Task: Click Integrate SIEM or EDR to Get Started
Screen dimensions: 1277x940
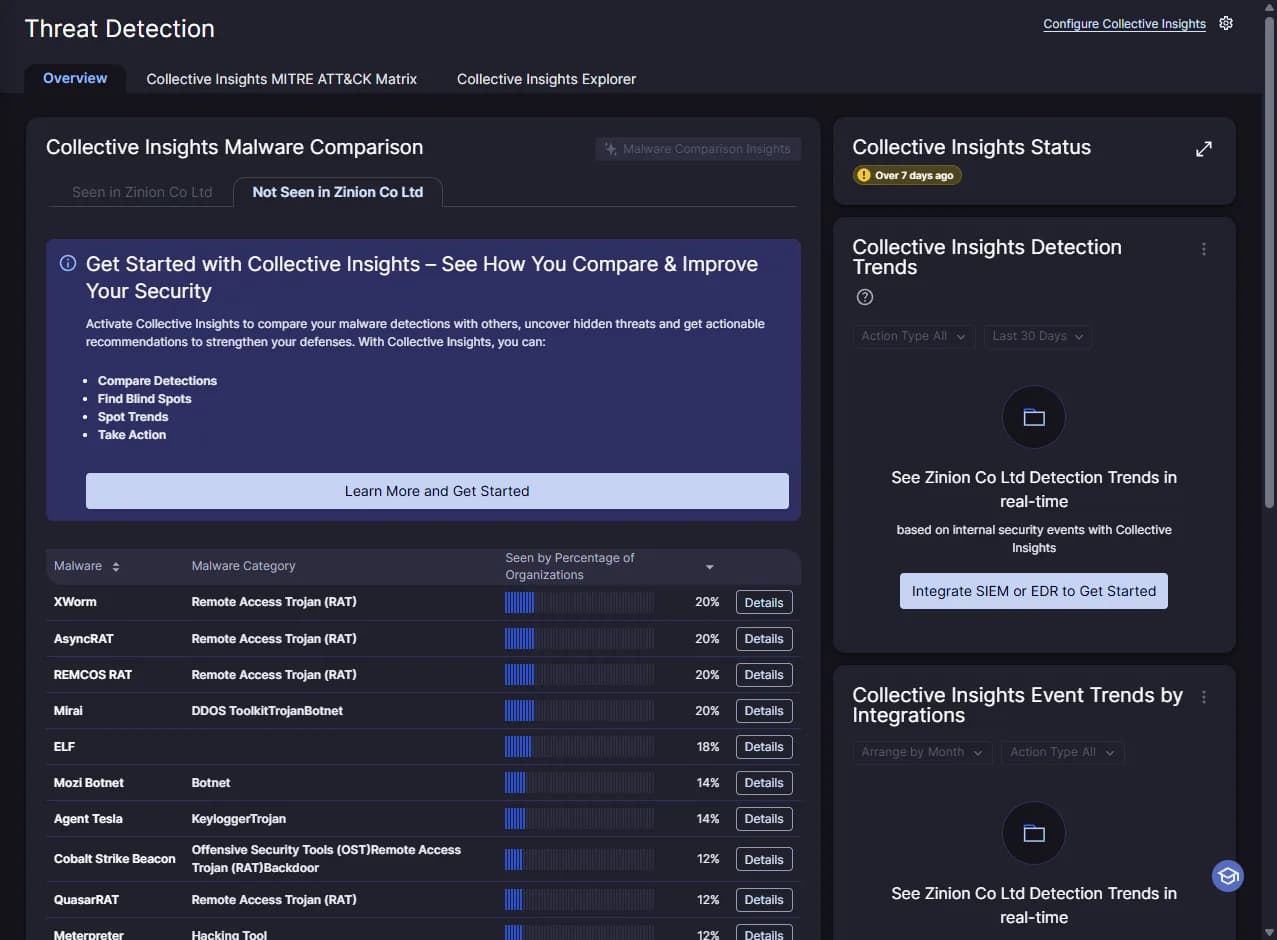Action: click(x=1034, y=591)
